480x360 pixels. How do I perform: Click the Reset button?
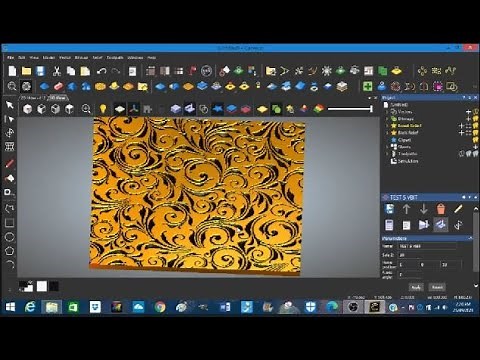pos(437,287)
